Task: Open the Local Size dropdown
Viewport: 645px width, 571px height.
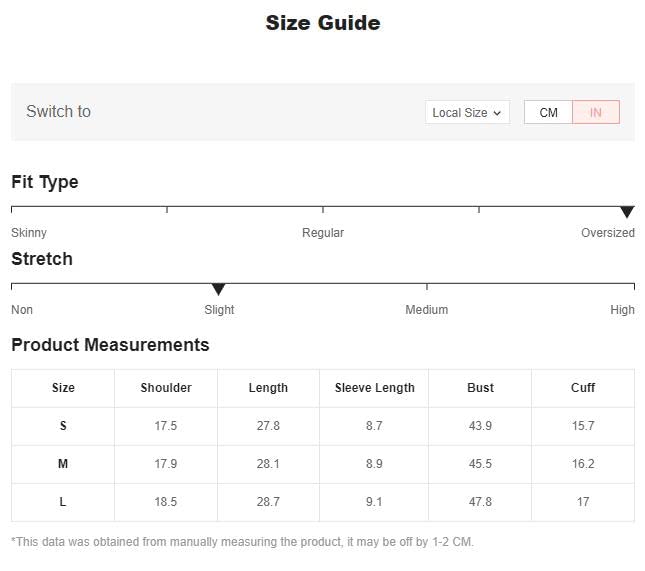Action: [467, 112]
